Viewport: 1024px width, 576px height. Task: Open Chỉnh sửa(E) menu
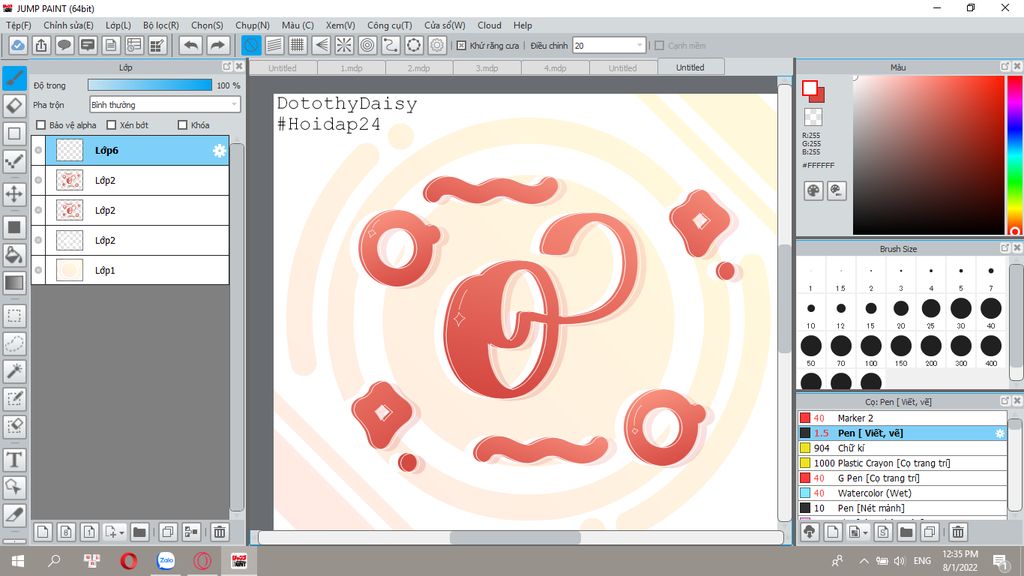coord(68,25)
